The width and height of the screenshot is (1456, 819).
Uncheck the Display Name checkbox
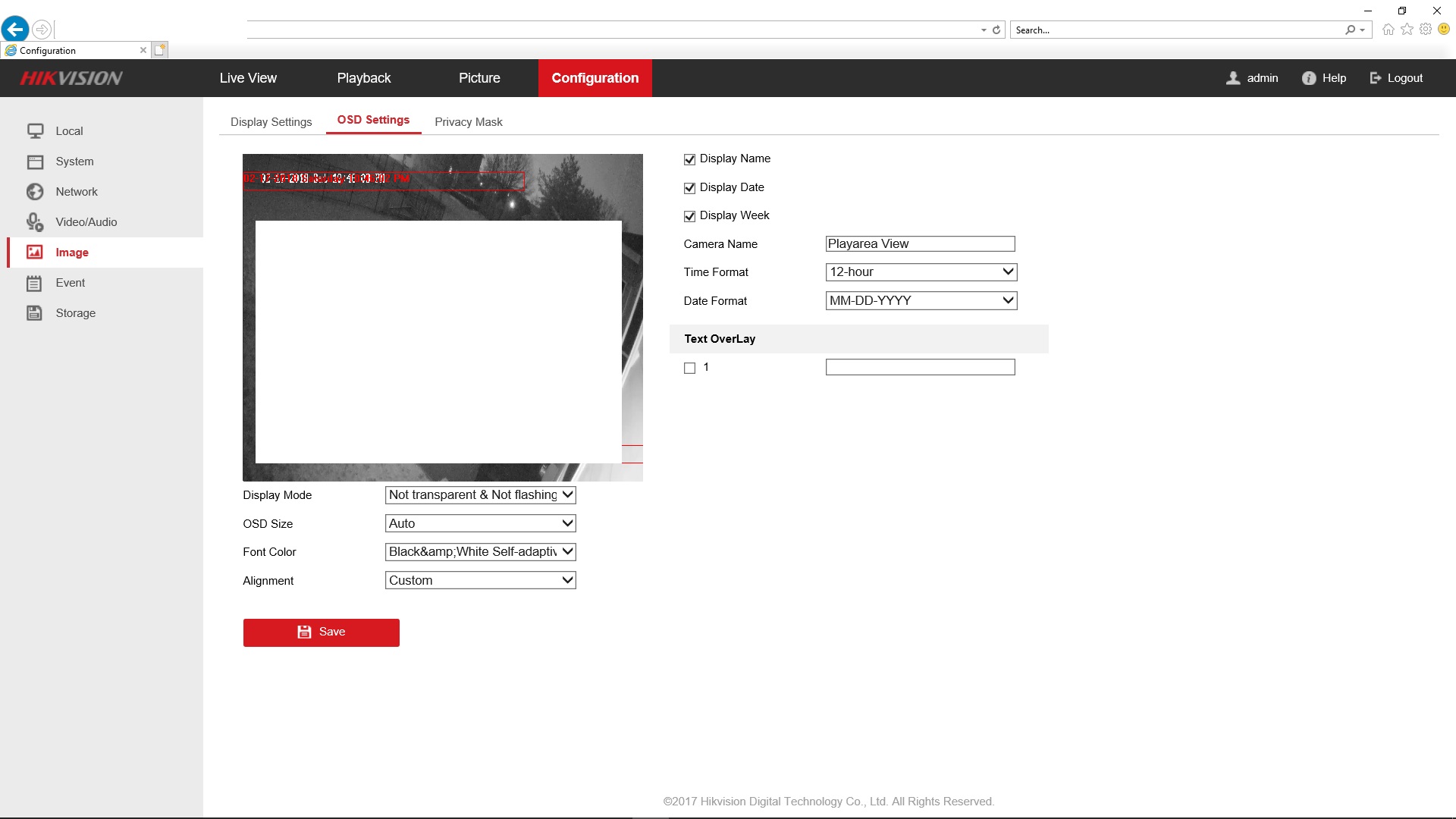click(x=689, y=159)
